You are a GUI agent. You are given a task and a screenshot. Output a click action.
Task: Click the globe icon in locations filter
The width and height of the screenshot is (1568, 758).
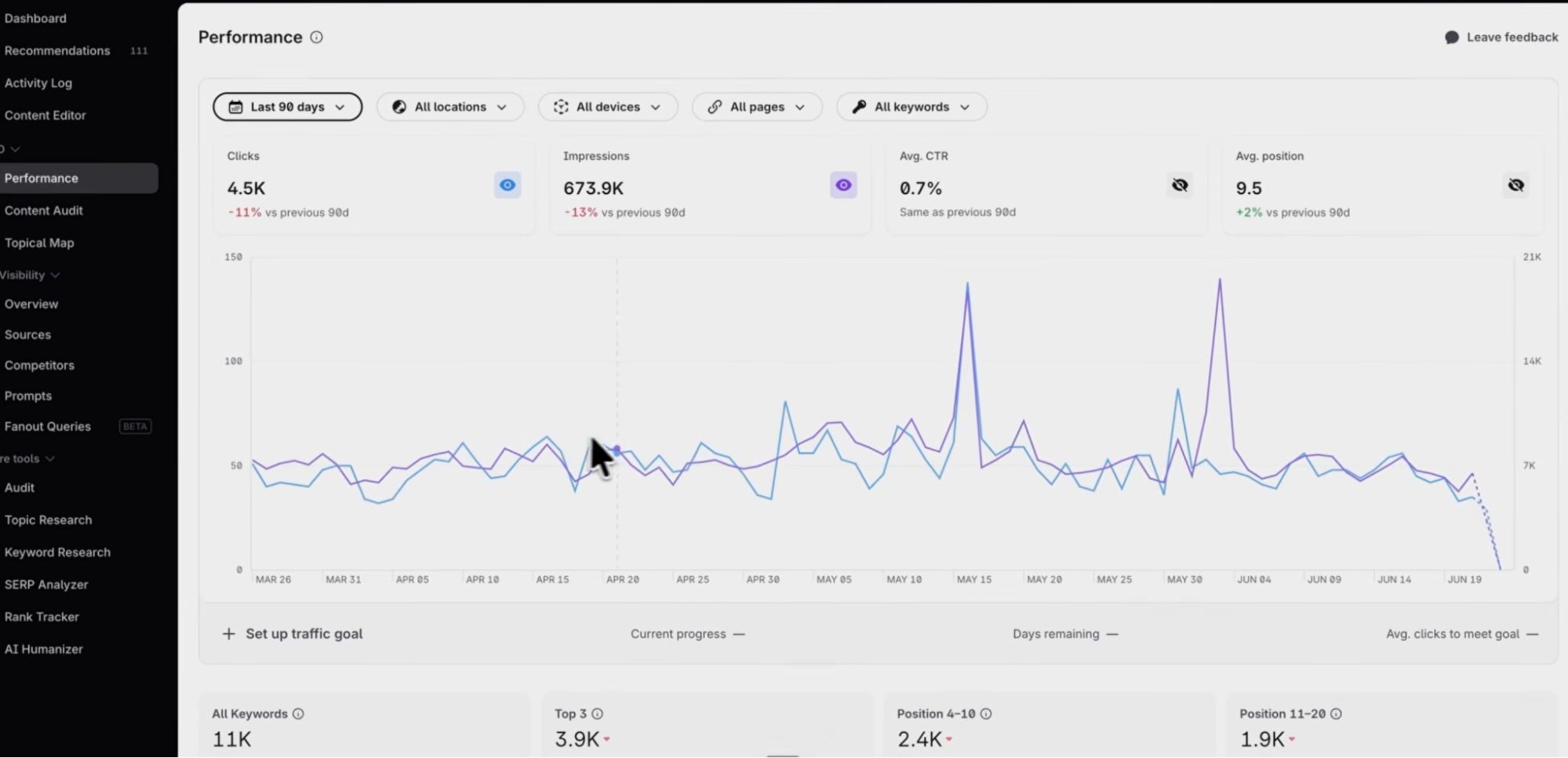tap(399, 107)
